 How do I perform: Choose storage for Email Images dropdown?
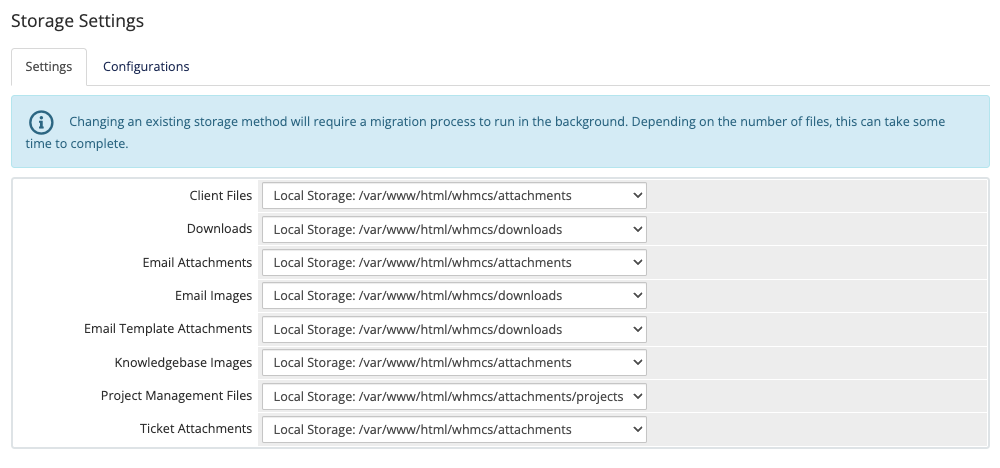pyautogui.click(x=454, y=296)
